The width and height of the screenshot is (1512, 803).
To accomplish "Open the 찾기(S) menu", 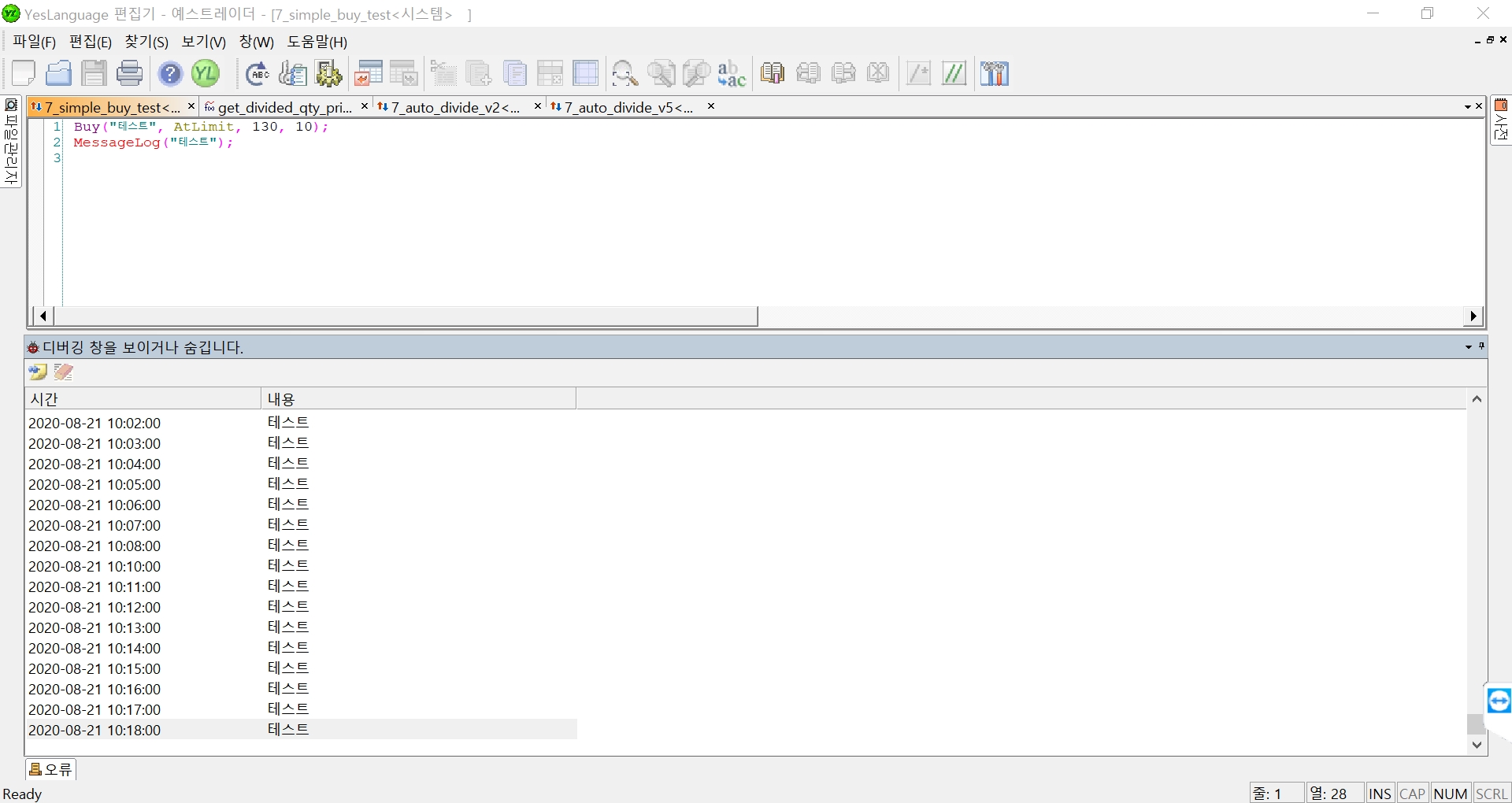I will [146, 42].
